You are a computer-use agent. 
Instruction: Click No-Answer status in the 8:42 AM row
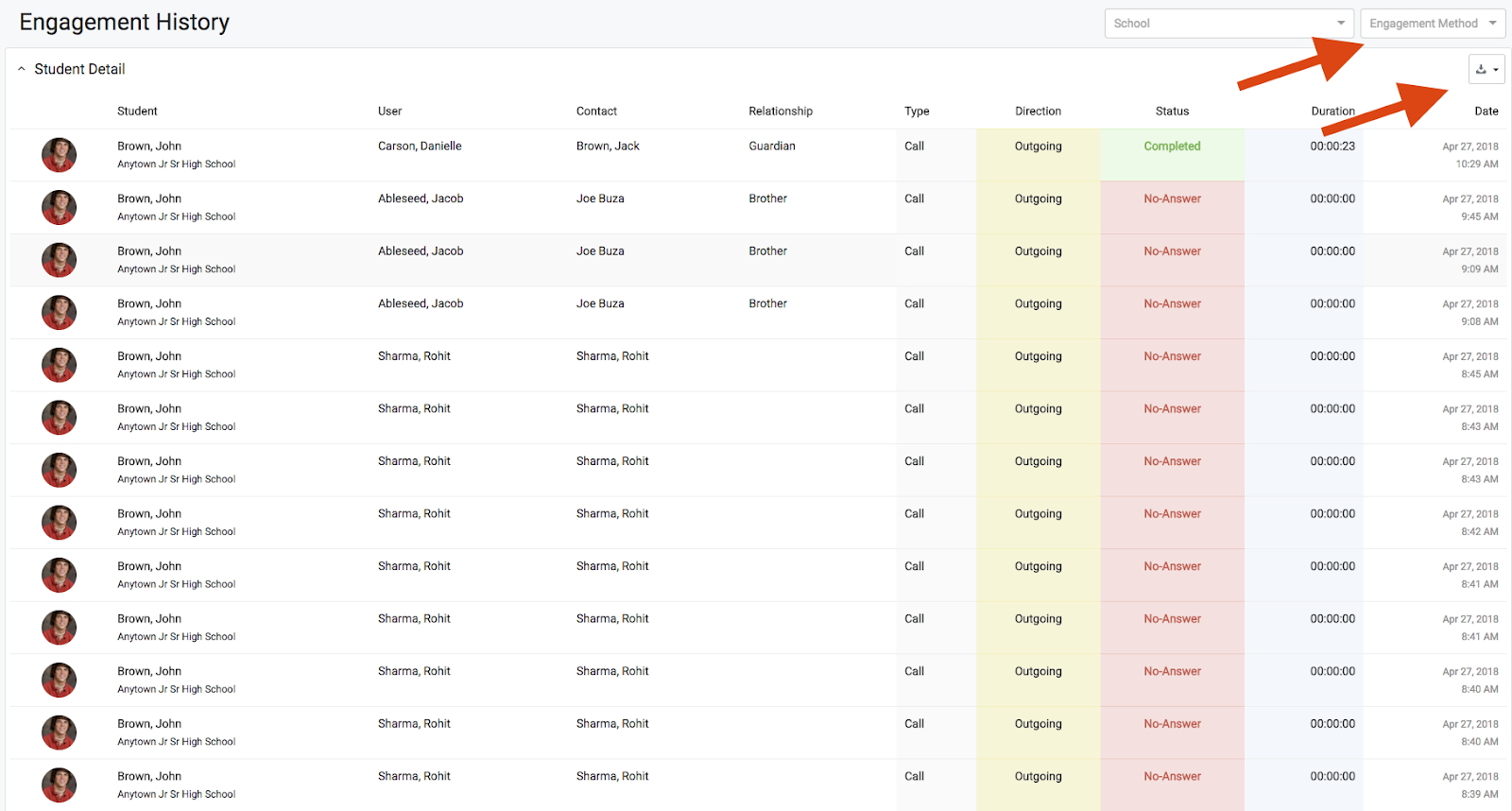[1172, 513]
